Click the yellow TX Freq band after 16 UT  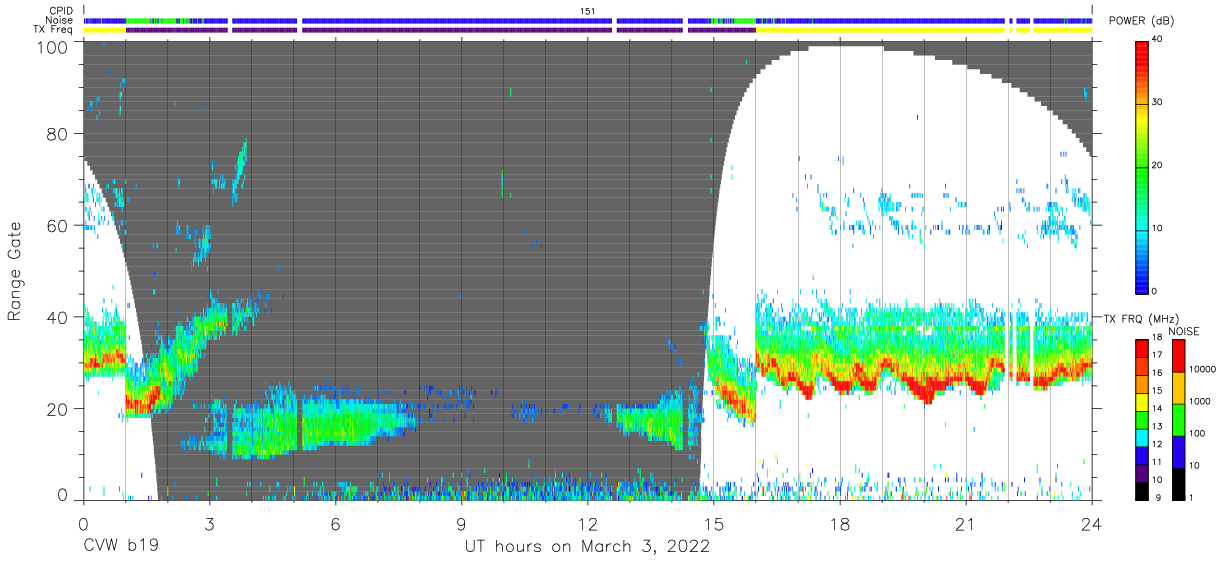(880, 30)
